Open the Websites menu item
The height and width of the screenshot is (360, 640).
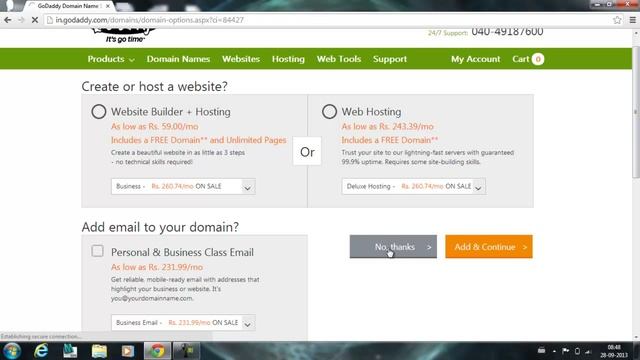coord(241,59)
